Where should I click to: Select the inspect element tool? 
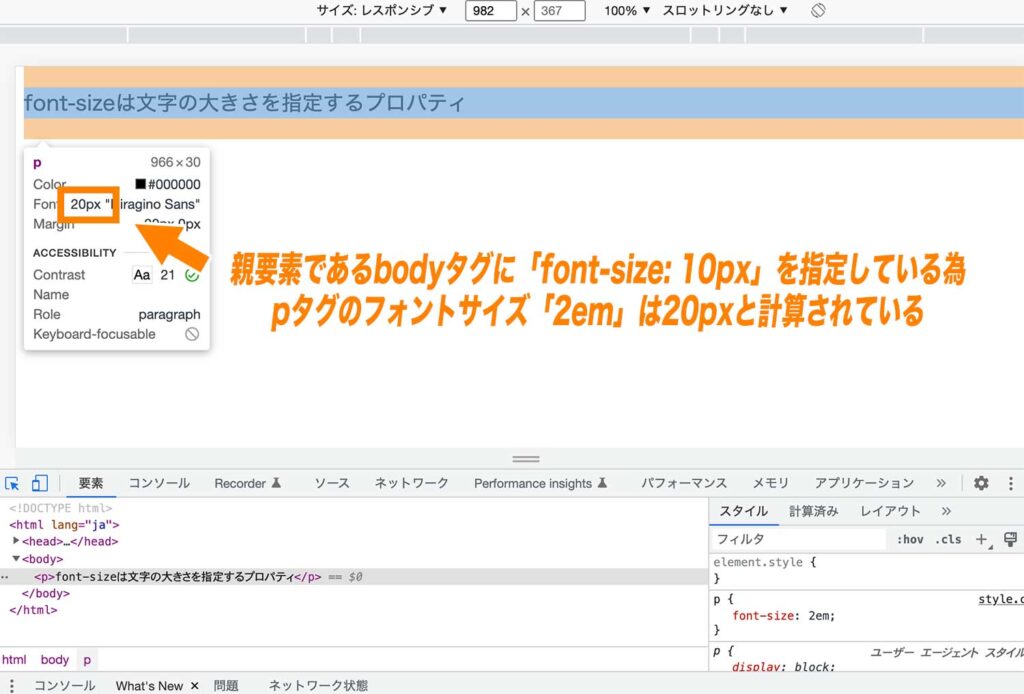pyautogui.click(x=14, y=483)
